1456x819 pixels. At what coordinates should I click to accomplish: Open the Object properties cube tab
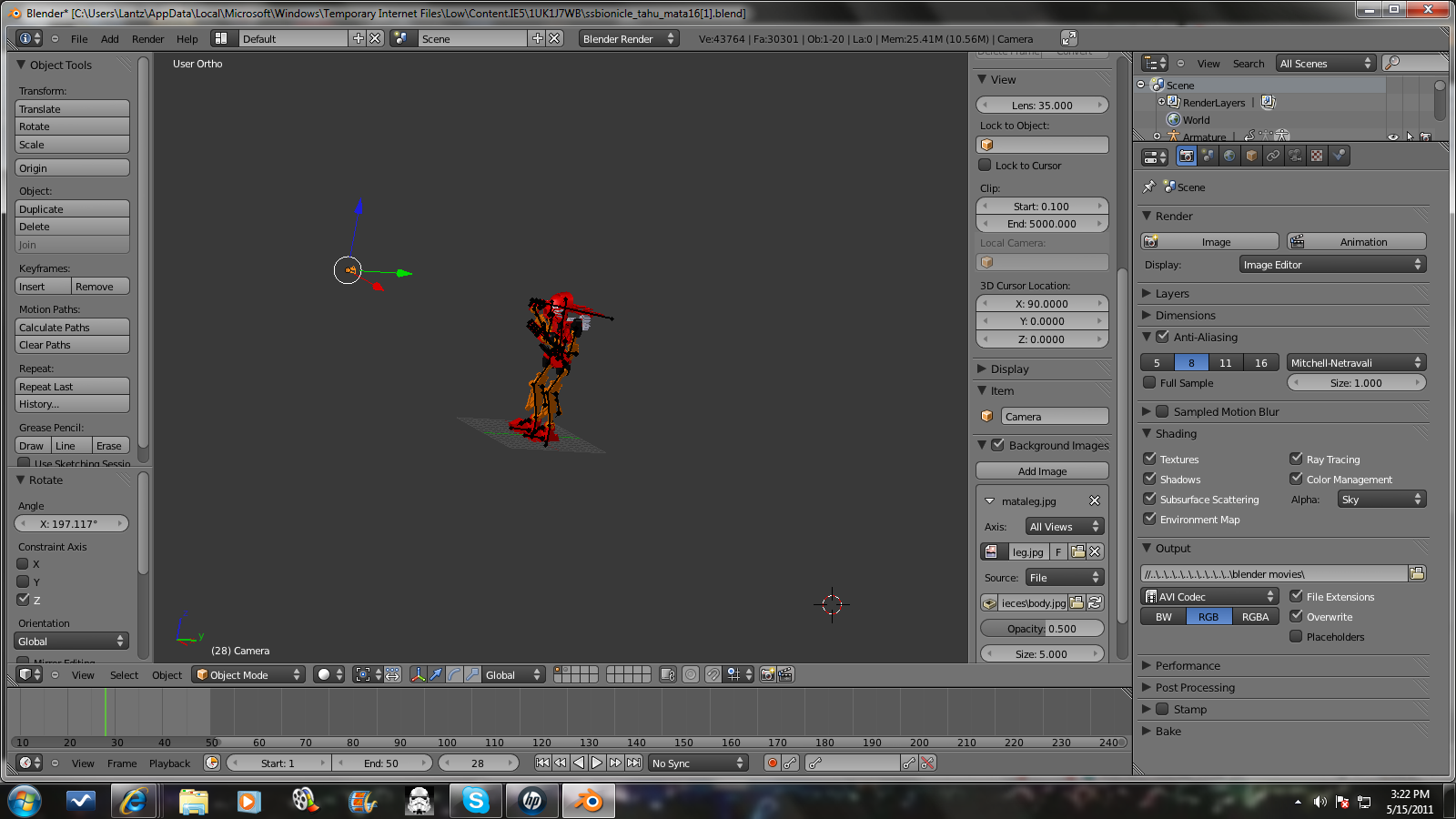coord(1251,155)
